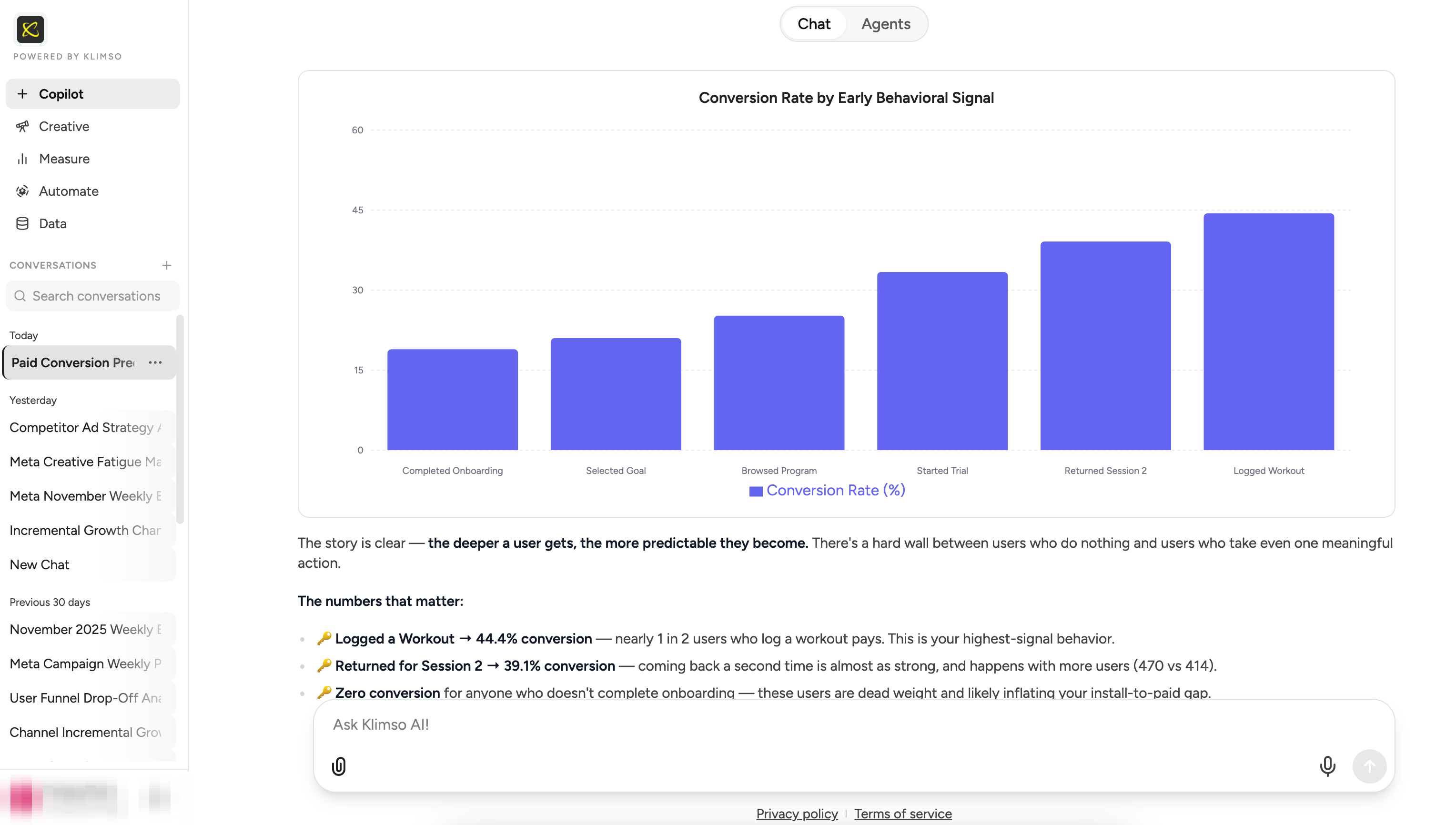This screenshot has width=1456, height=825.
Task: Open Meta Campaign Weekly conversation
Action: 89,664
